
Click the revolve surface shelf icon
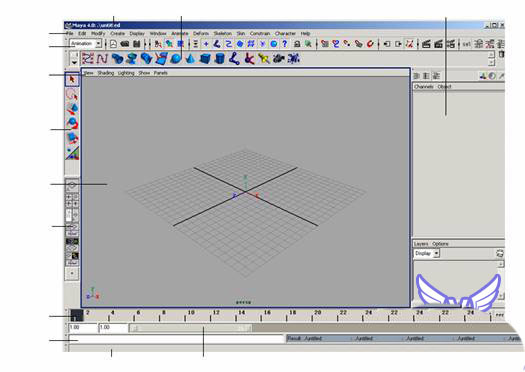pos(132,59)
